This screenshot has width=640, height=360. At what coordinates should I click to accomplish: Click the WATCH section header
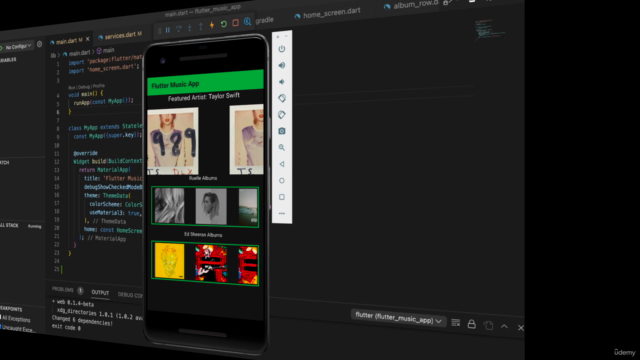click(4, 162)
